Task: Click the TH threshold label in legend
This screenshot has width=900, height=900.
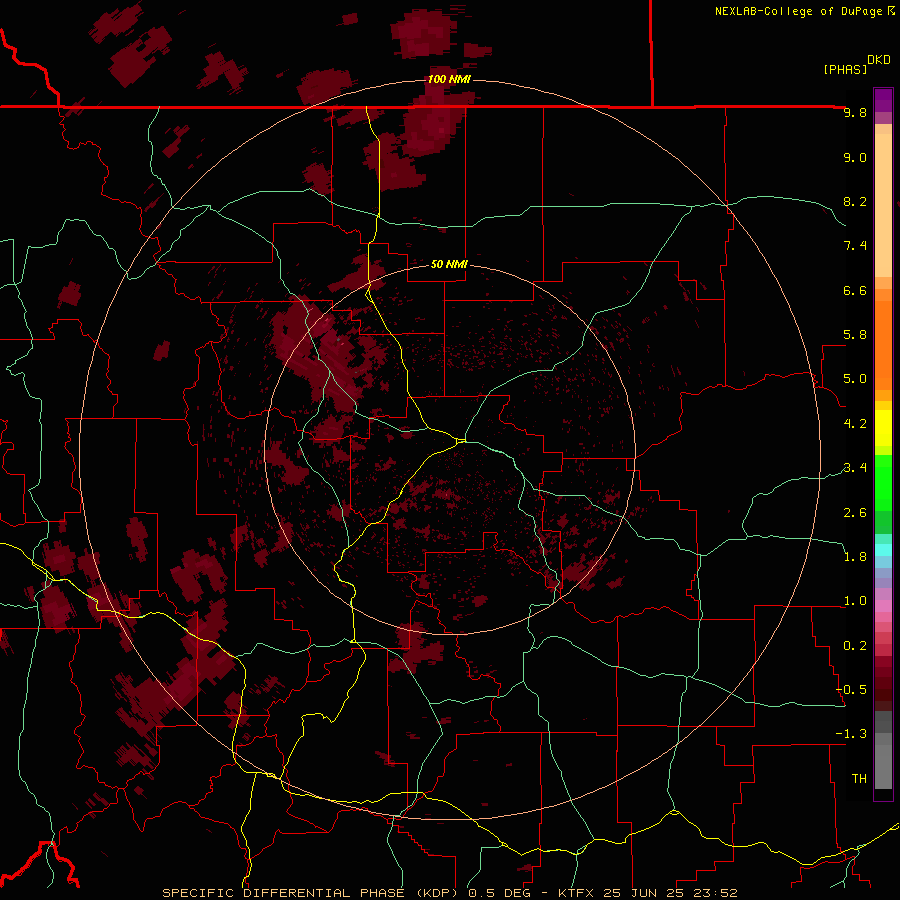Action: point(859,779)
